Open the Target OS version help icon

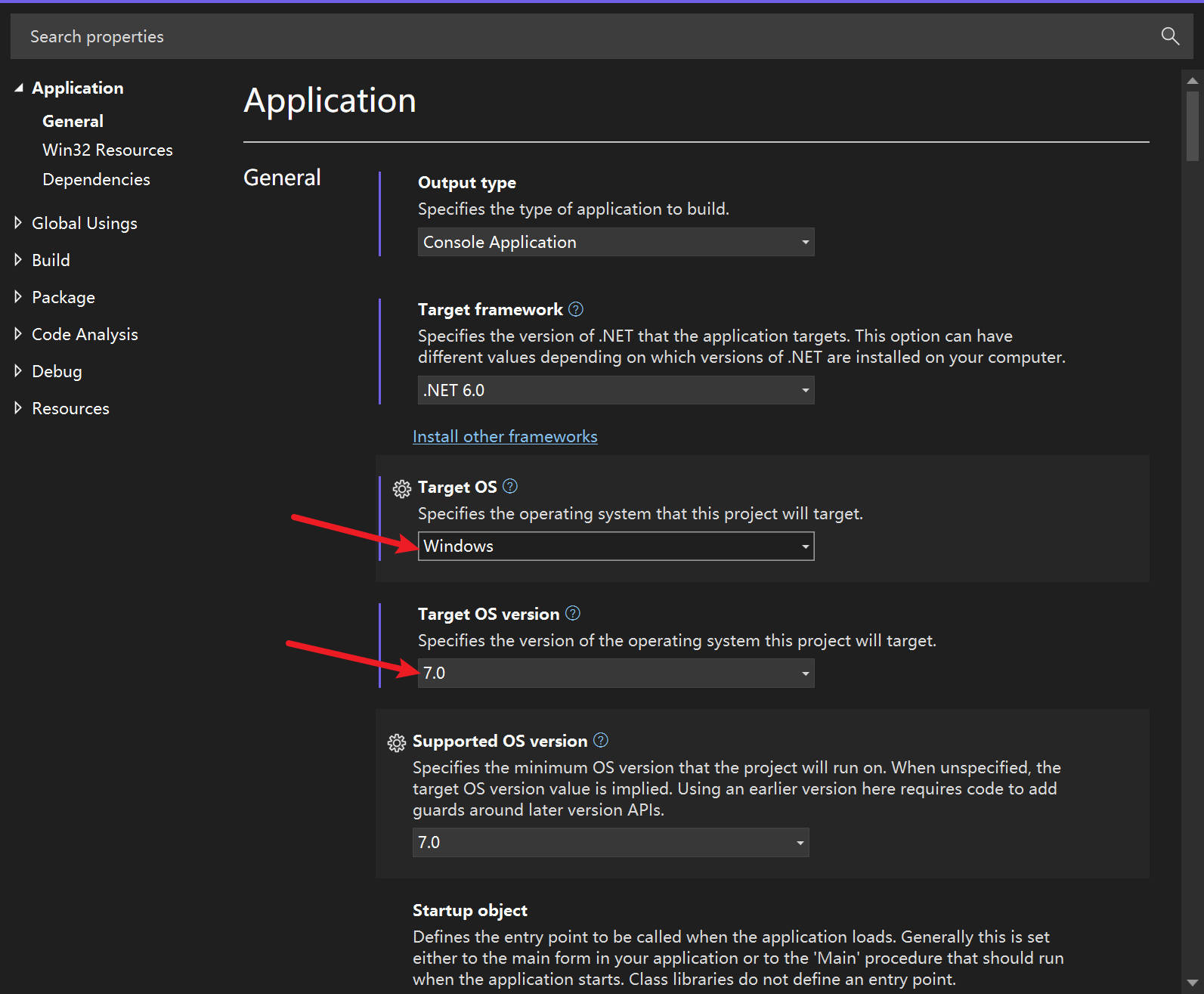[573, 614]
